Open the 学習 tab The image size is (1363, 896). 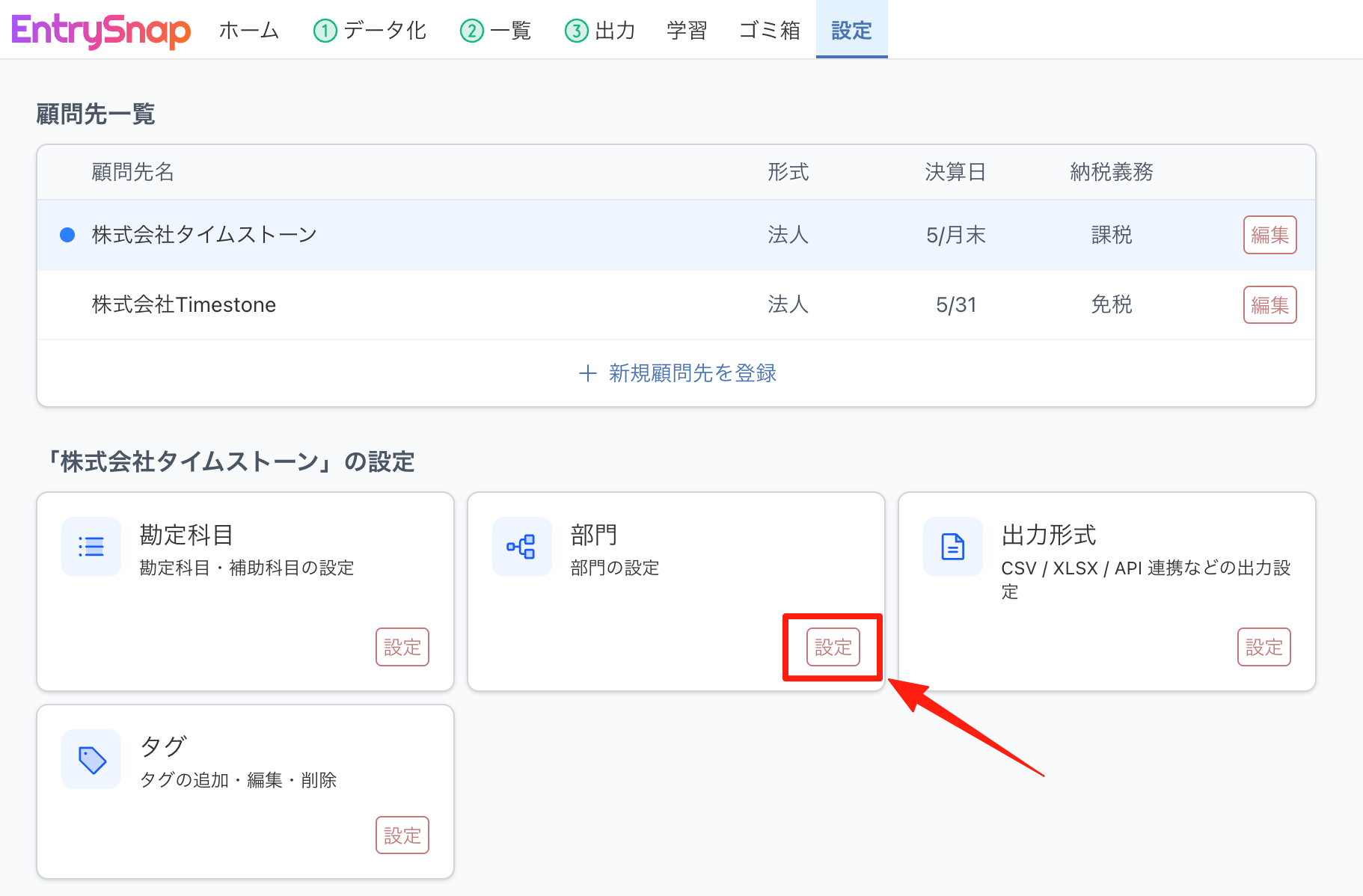point(687,31)
